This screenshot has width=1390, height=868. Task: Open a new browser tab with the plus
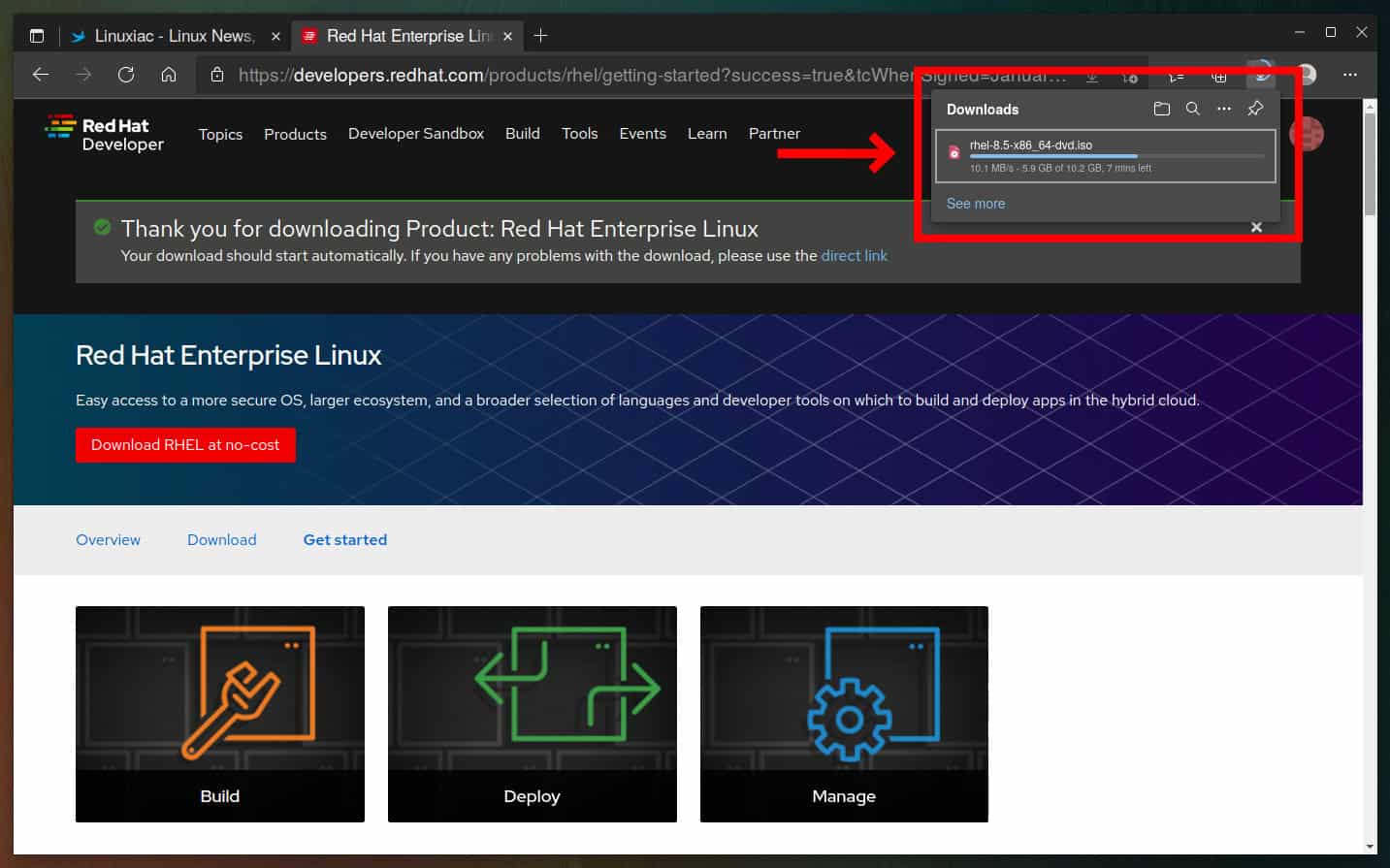click(540, 35)
